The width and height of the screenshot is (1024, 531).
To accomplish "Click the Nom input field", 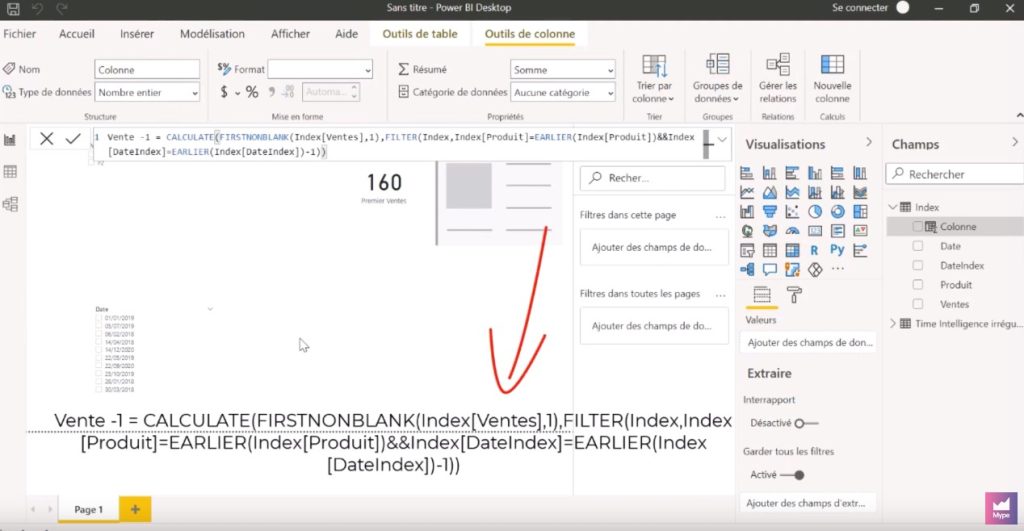I will click(x=148, y=69).
